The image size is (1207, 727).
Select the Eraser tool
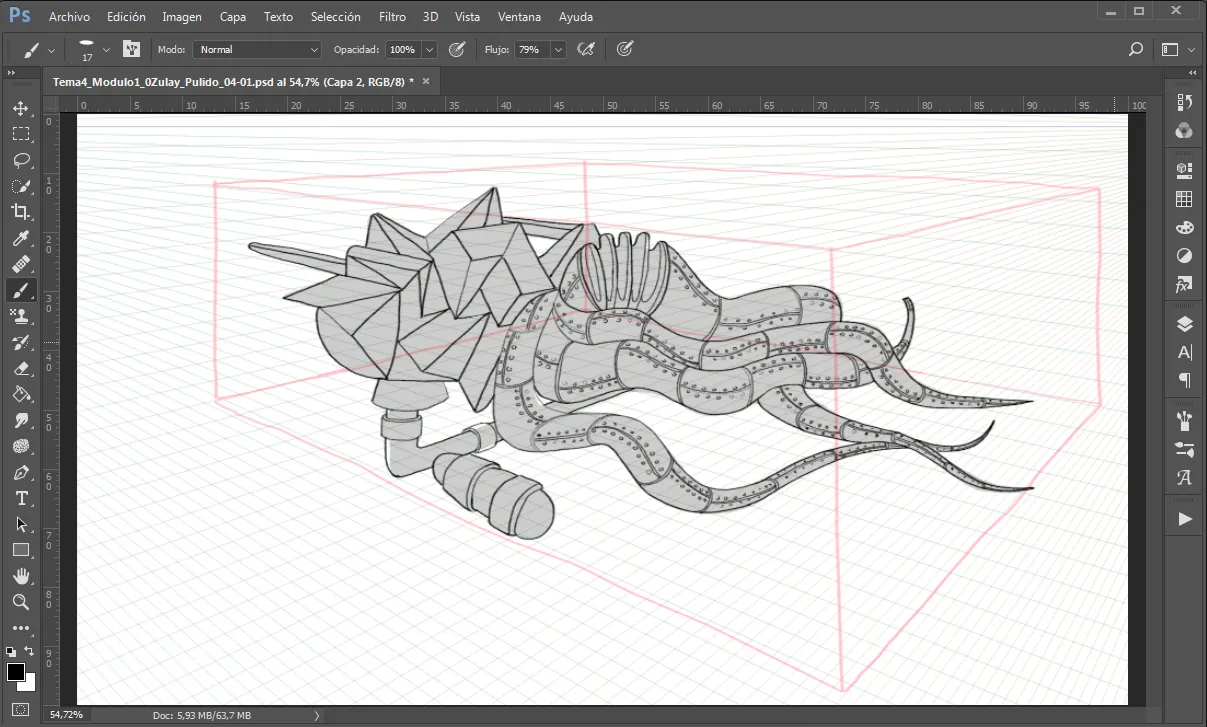click(x=21, y=368)
